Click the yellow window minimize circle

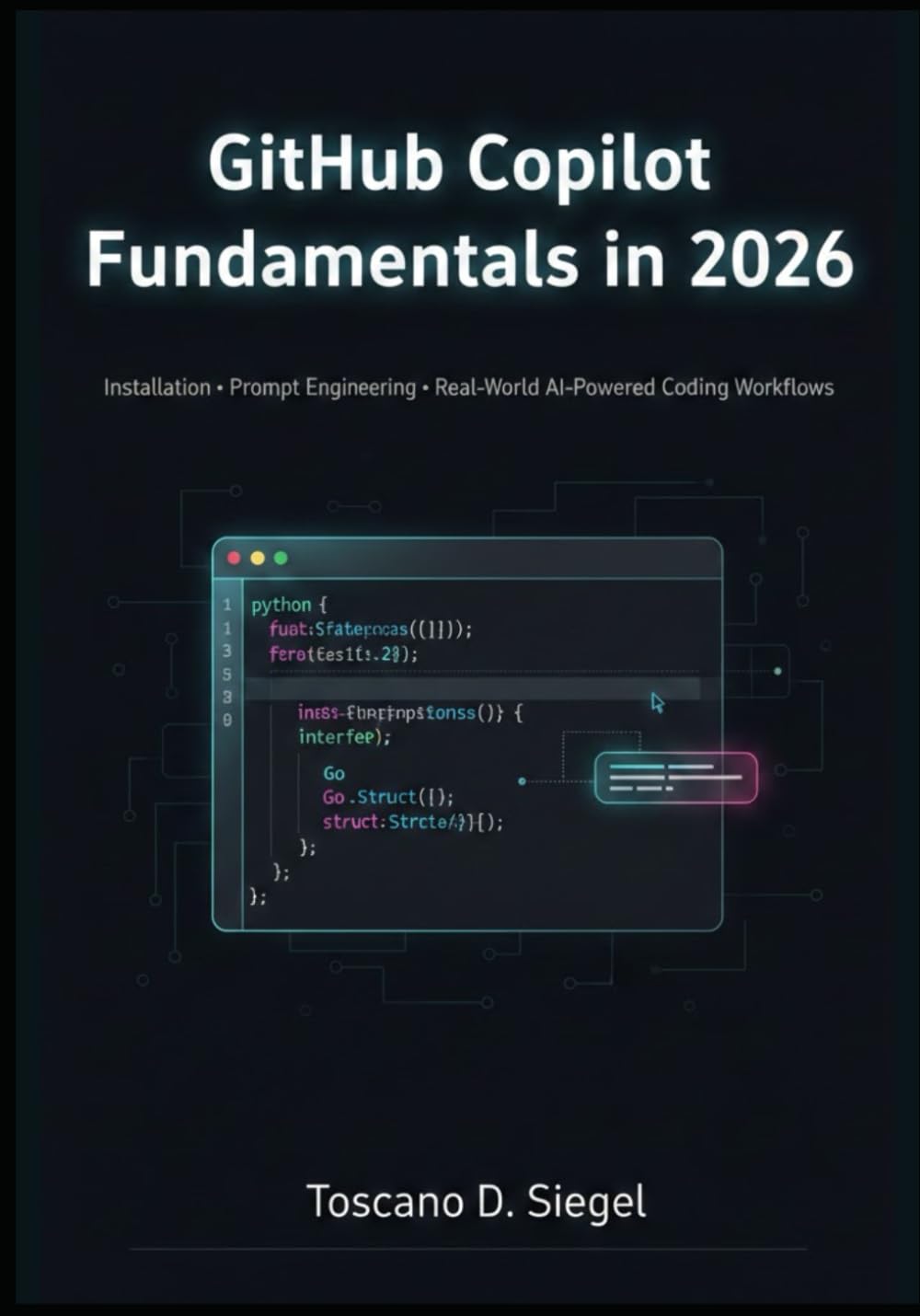[x=256, y=558]
